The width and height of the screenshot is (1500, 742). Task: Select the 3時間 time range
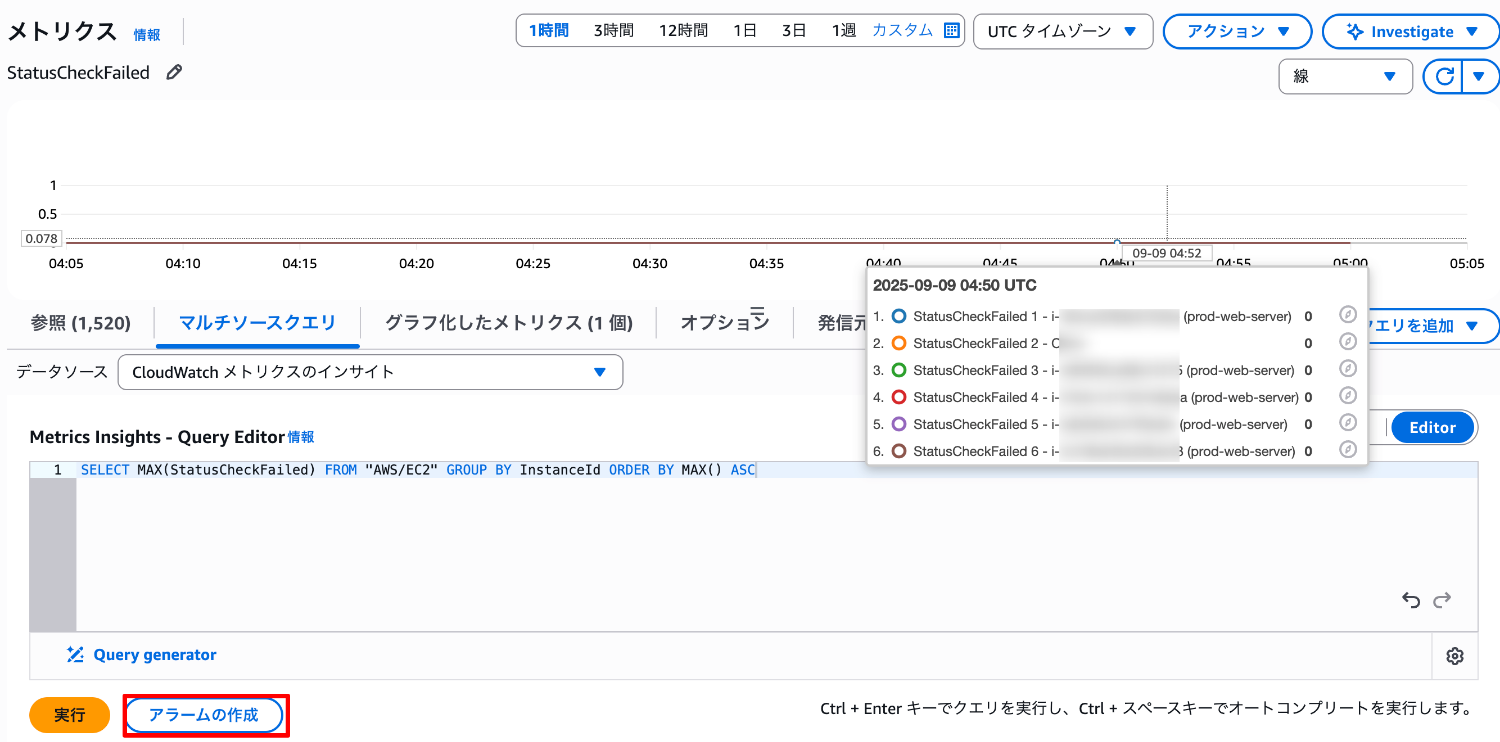[613, 30]
